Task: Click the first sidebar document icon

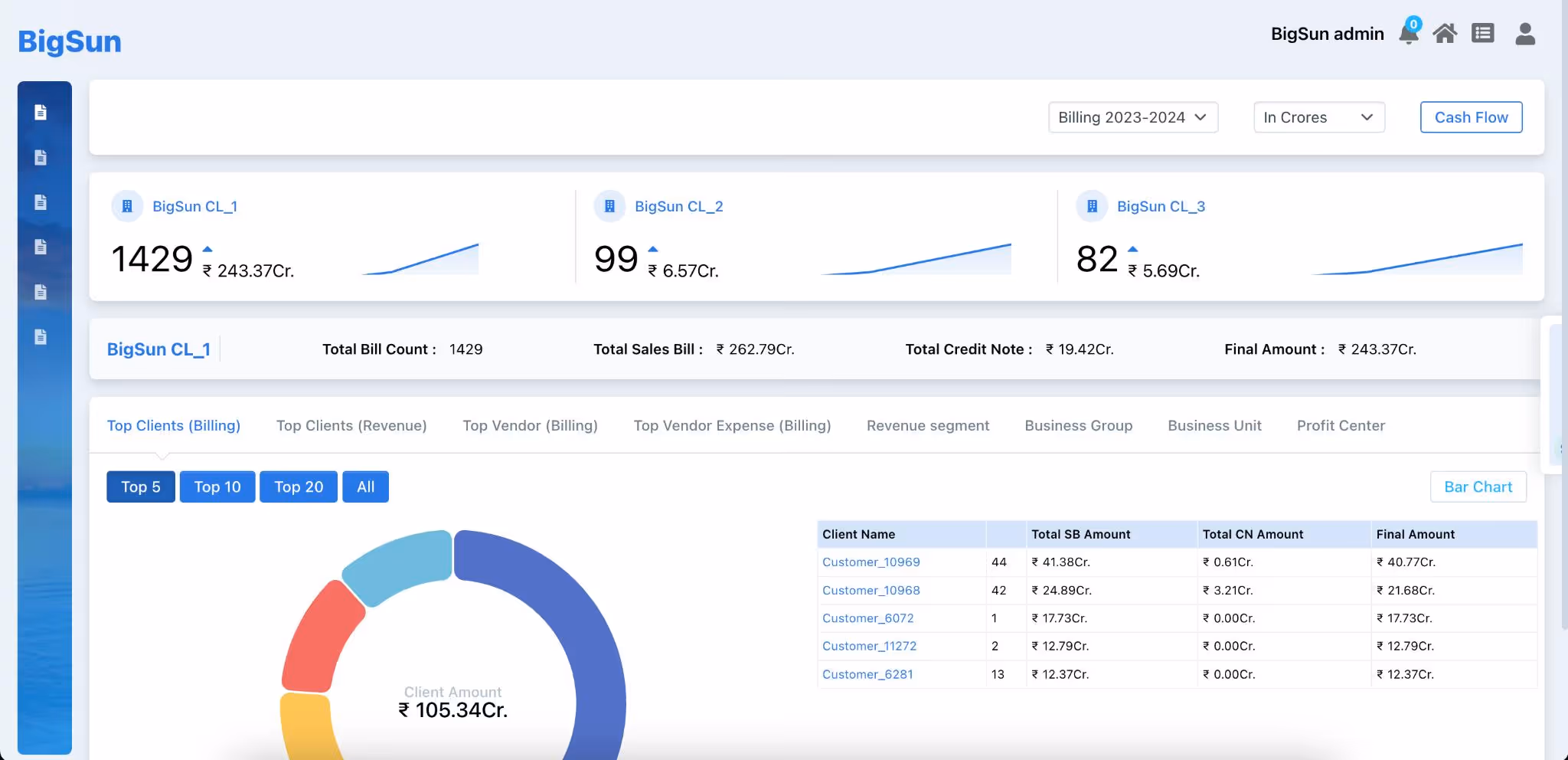Action: coord(41,113)
